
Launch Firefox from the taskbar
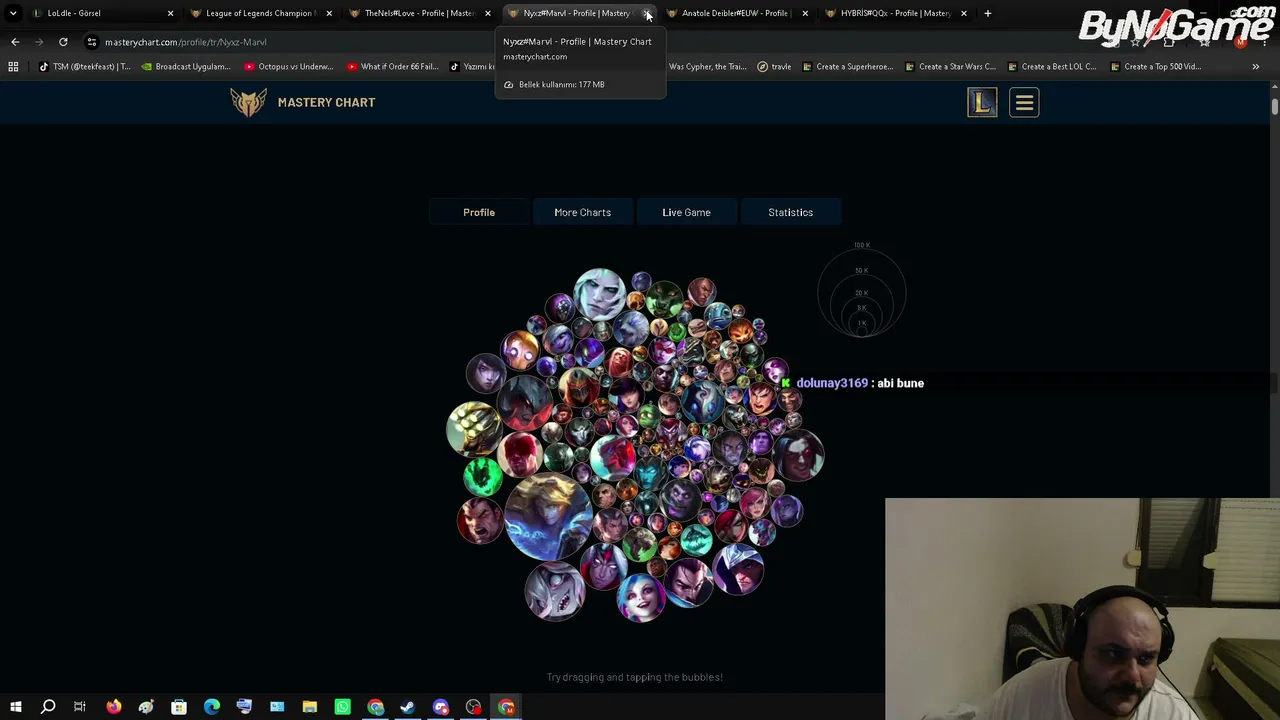click(113, 708)
